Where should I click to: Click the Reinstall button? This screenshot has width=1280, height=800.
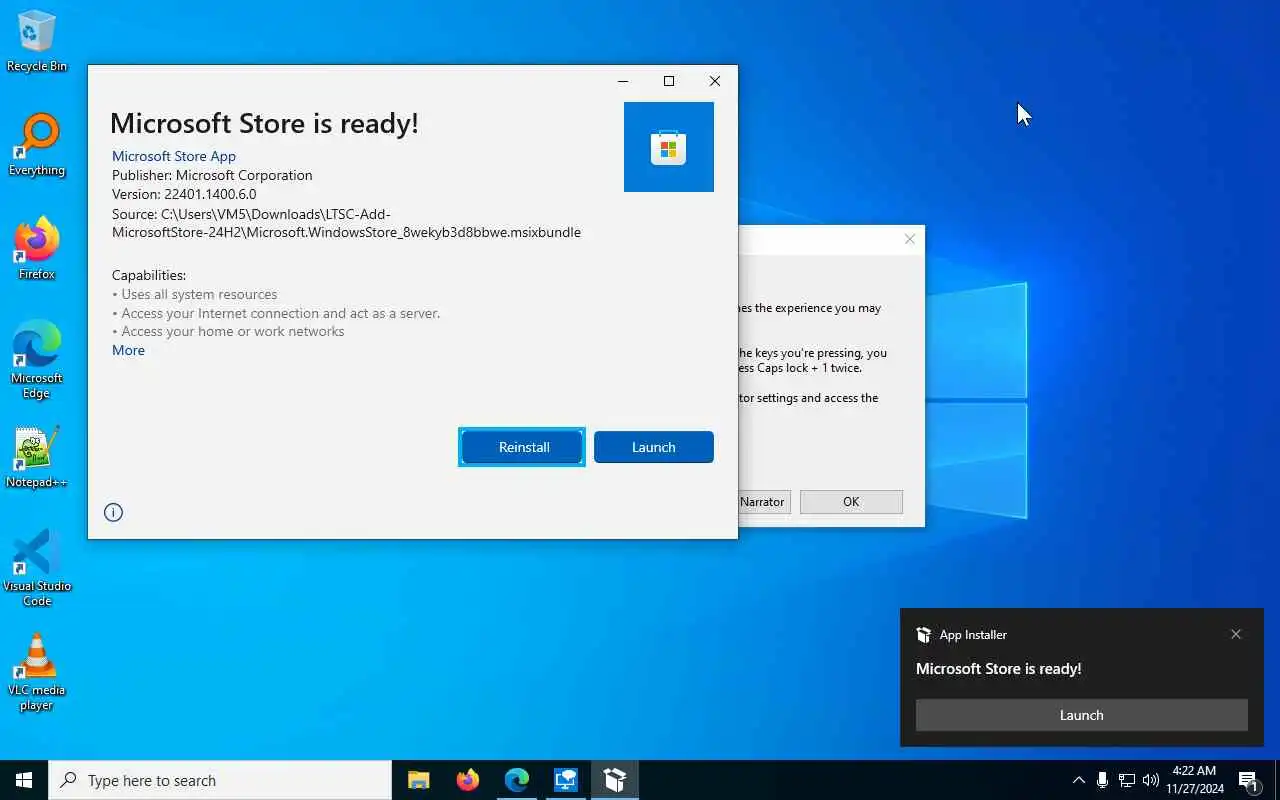pyautogui.click(x=522, y=447)
